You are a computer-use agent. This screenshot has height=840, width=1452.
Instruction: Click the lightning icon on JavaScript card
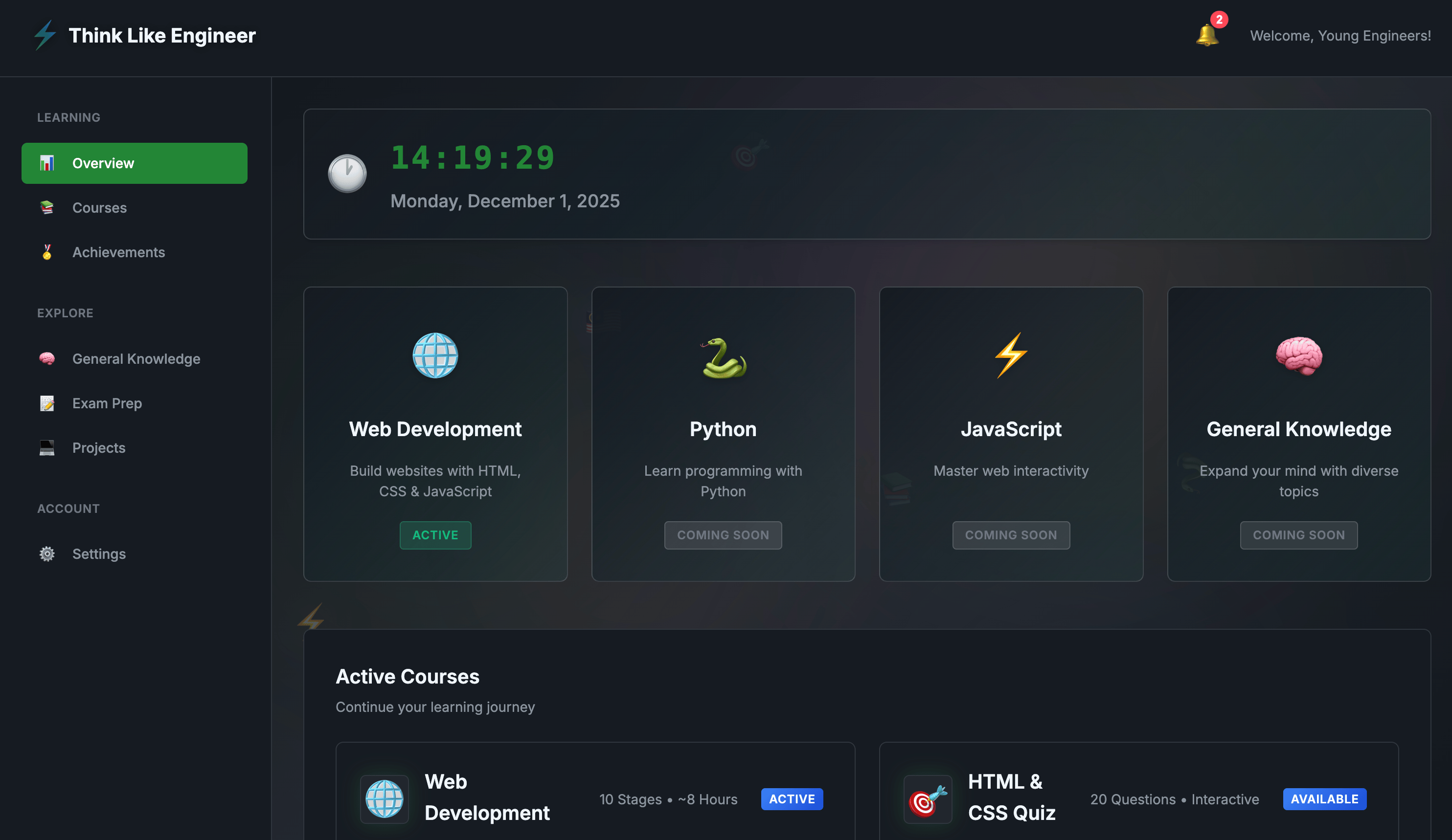[x=1011, y=355]
